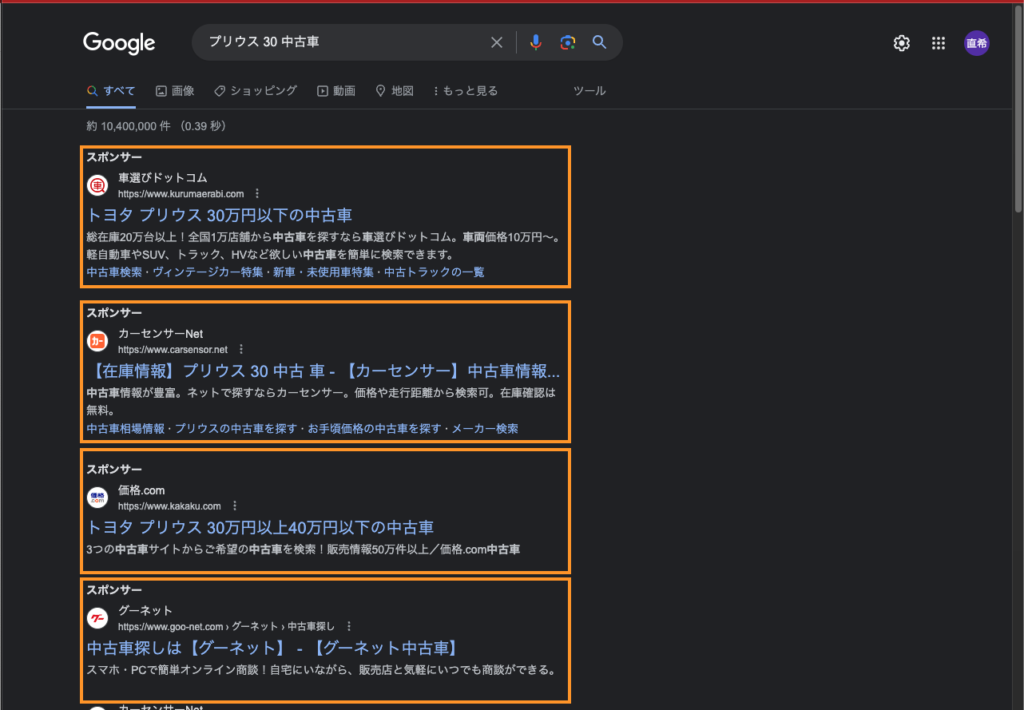Click the 価格.com site name

click(142, 491)
